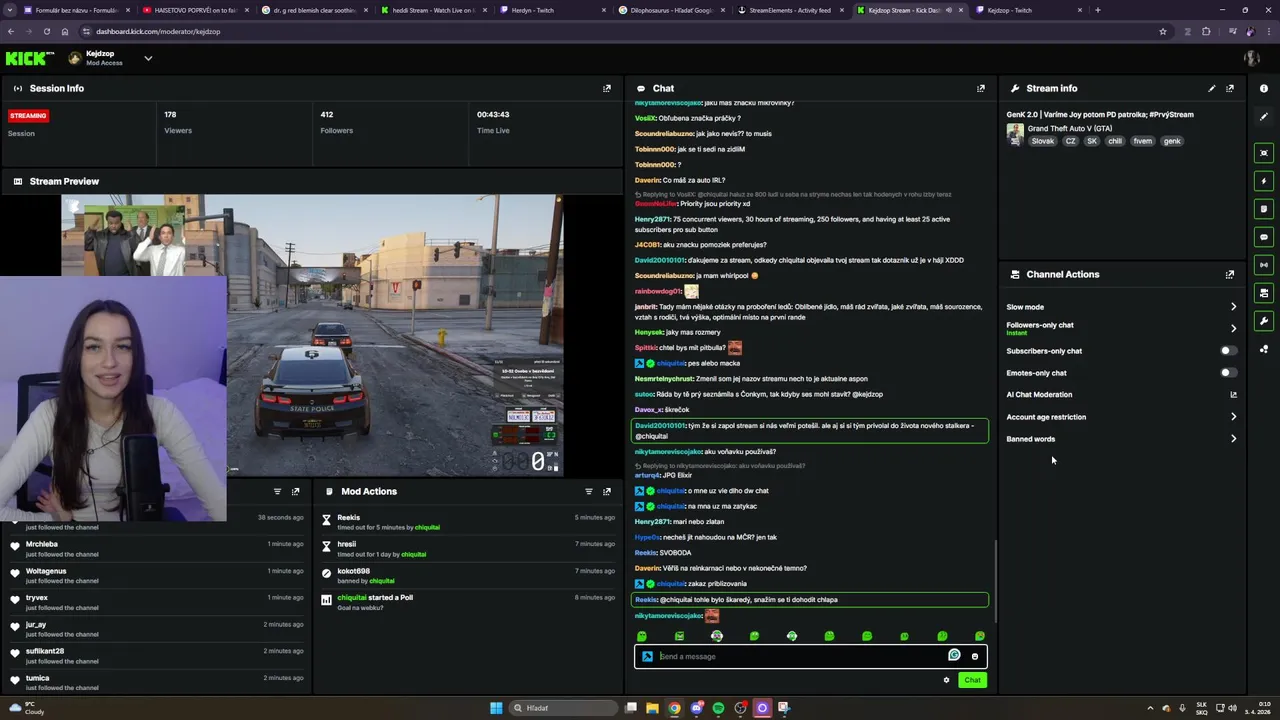Click the red STREAMING status badge
The height and width of the screenshot is (720, 1280).
click(28, 116)
